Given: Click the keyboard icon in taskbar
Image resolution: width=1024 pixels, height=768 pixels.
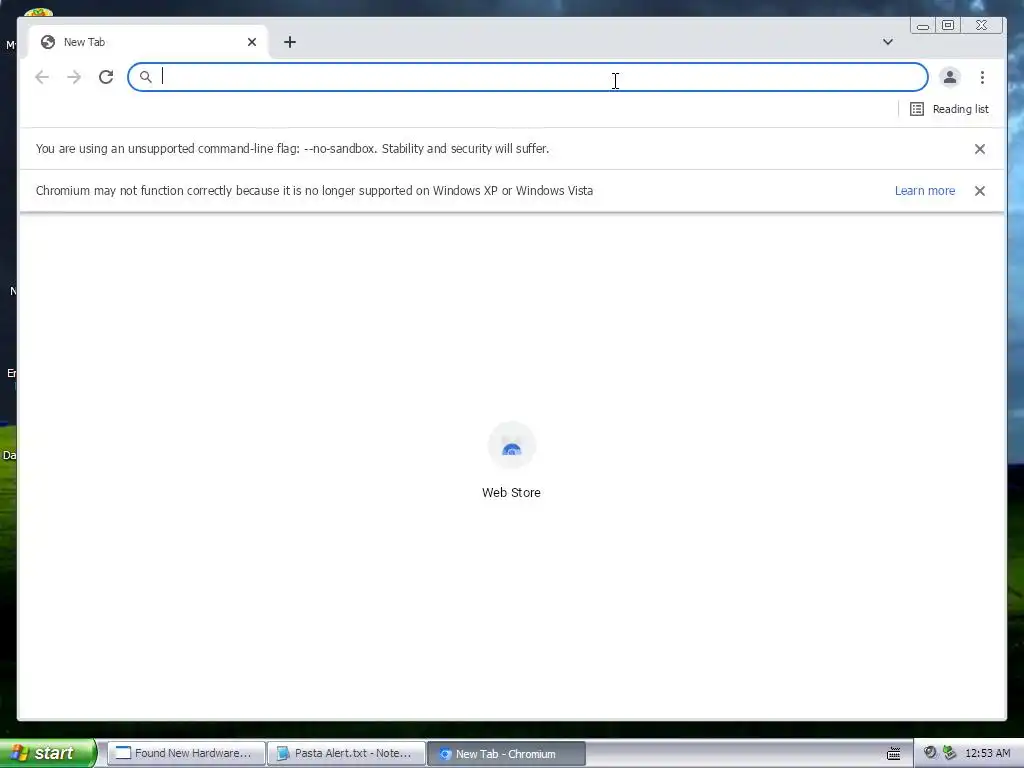Looking at the screenshot, I should 893,754.
